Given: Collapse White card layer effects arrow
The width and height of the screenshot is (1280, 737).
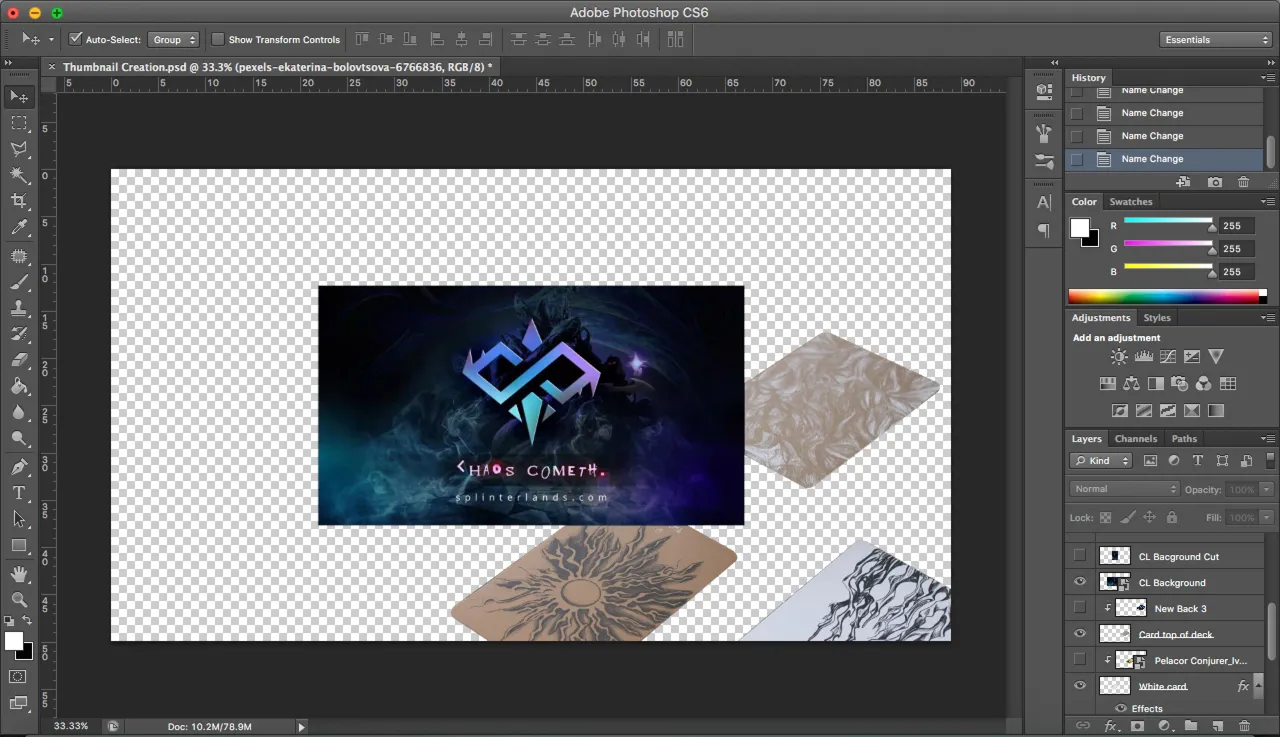Looking at the screenshot, I should tap(1258, 686).
